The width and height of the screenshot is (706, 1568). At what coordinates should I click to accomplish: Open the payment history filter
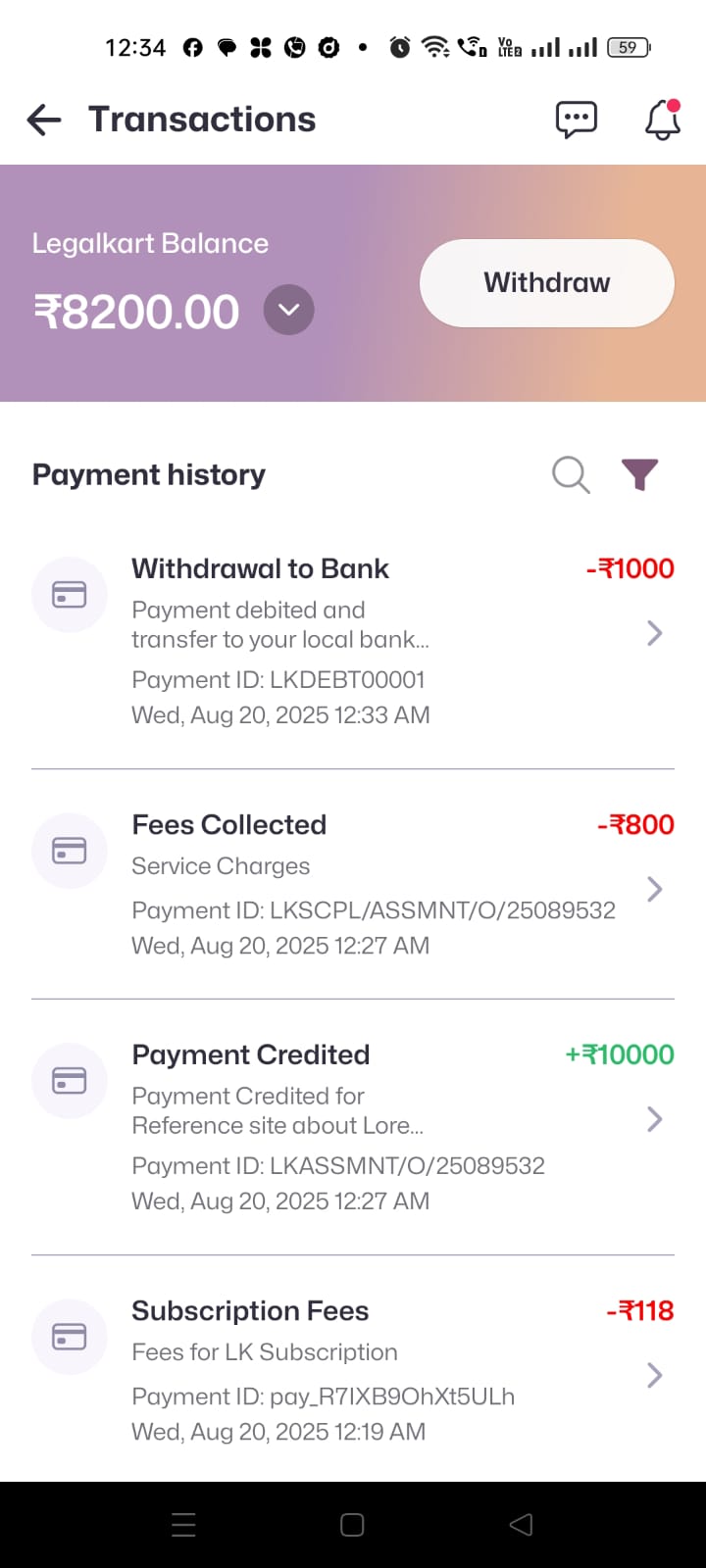639,474
